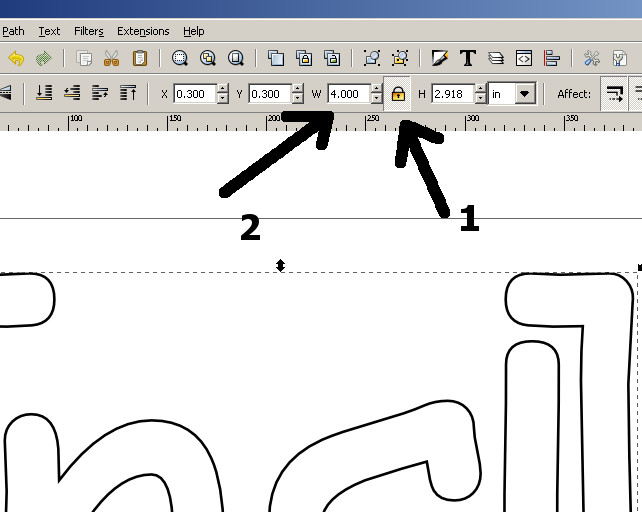Increase the W value with the up spinner
This screenshot has height=512, width=642.
coord(376,89)
